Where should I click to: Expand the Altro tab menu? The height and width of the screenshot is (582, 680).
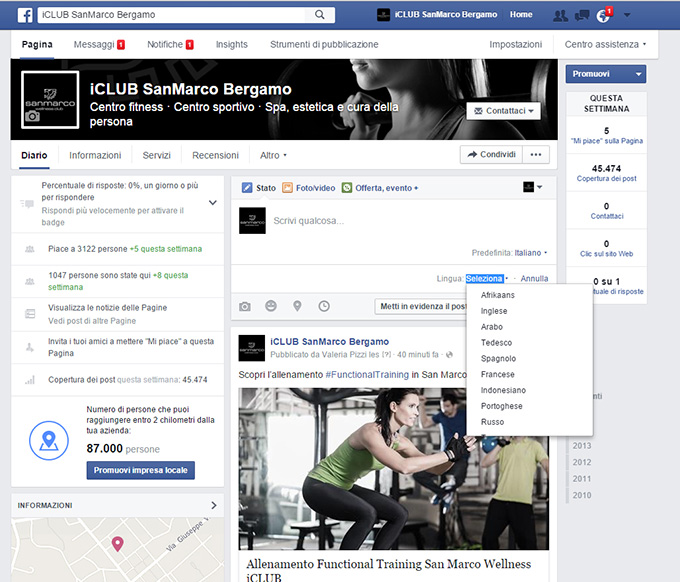[273, 155]
